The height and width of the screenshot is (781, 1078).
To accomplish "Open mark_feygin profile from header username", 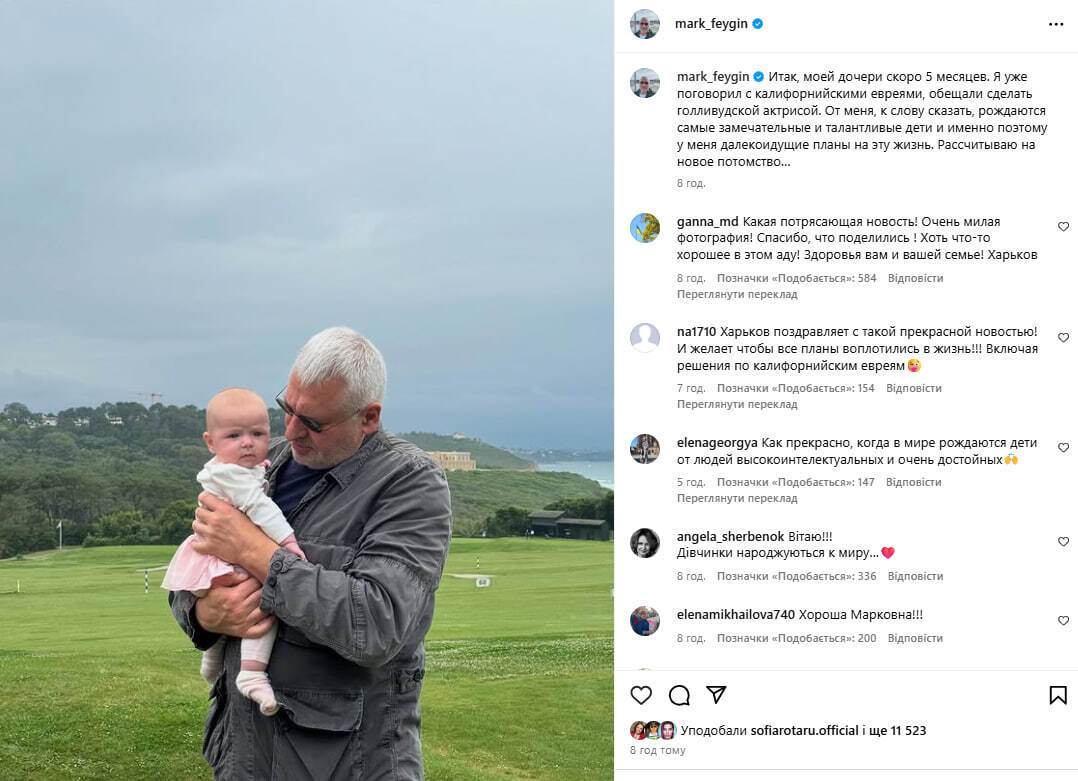I will (711, 23).
